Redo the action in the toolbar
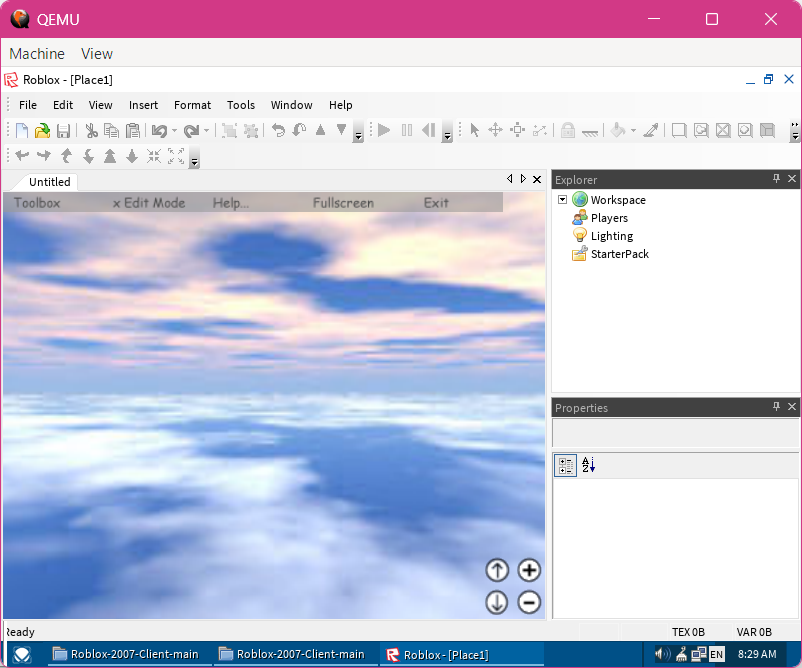This screenshot has width=802, height=668. [191, 130]
